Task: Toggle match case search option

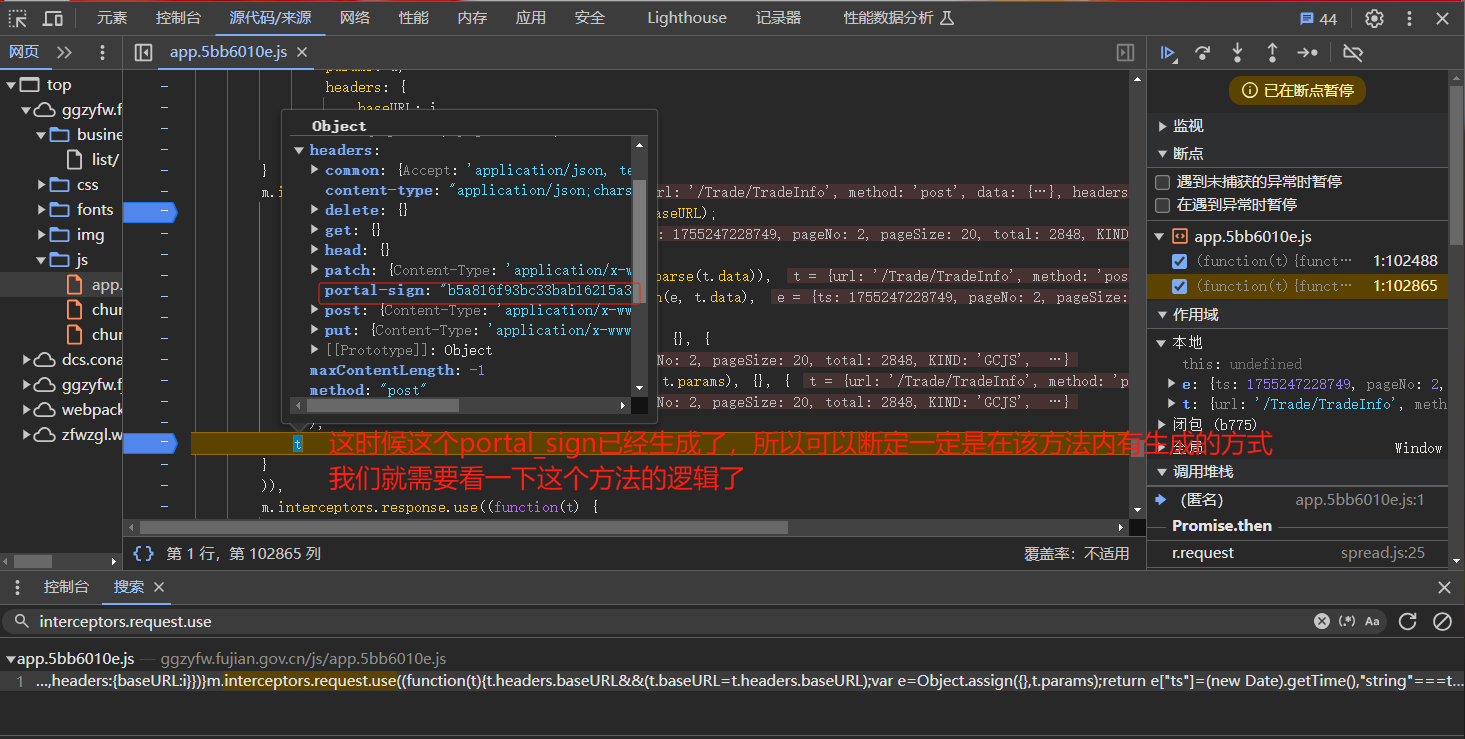Action: click(x=1372, y=621)
